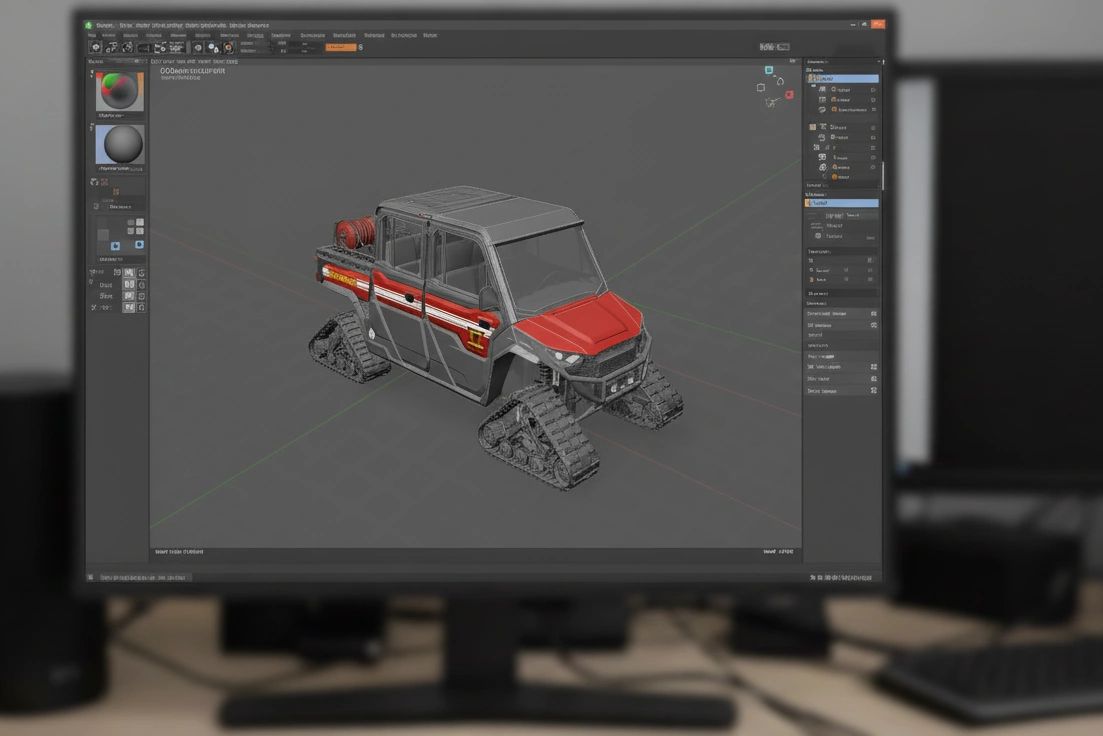
Task: Select the red square on the viewport gizmo
Action: (789, 94)
